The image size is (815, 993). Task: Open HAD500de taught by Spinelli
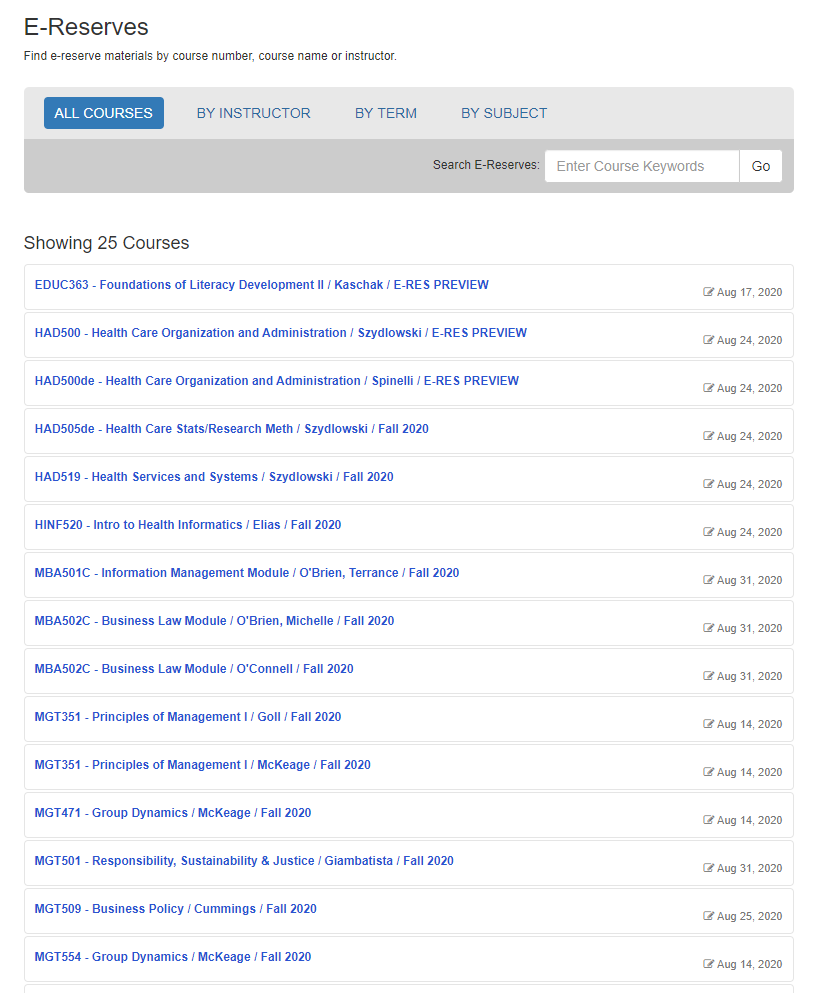(x=270, y=380)
